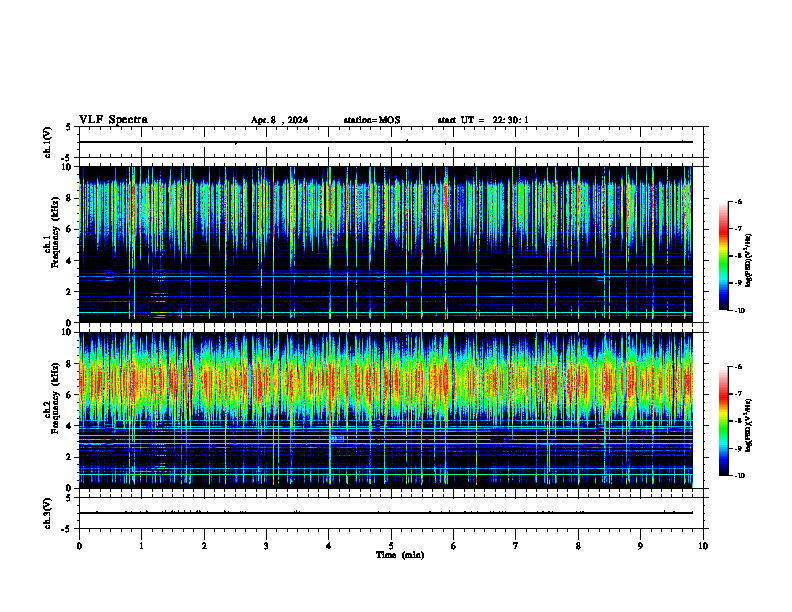This screenshot has width=792, height=612.
Task: Click the ch.1 voltage waveform trace
Action: coord(385,142)
